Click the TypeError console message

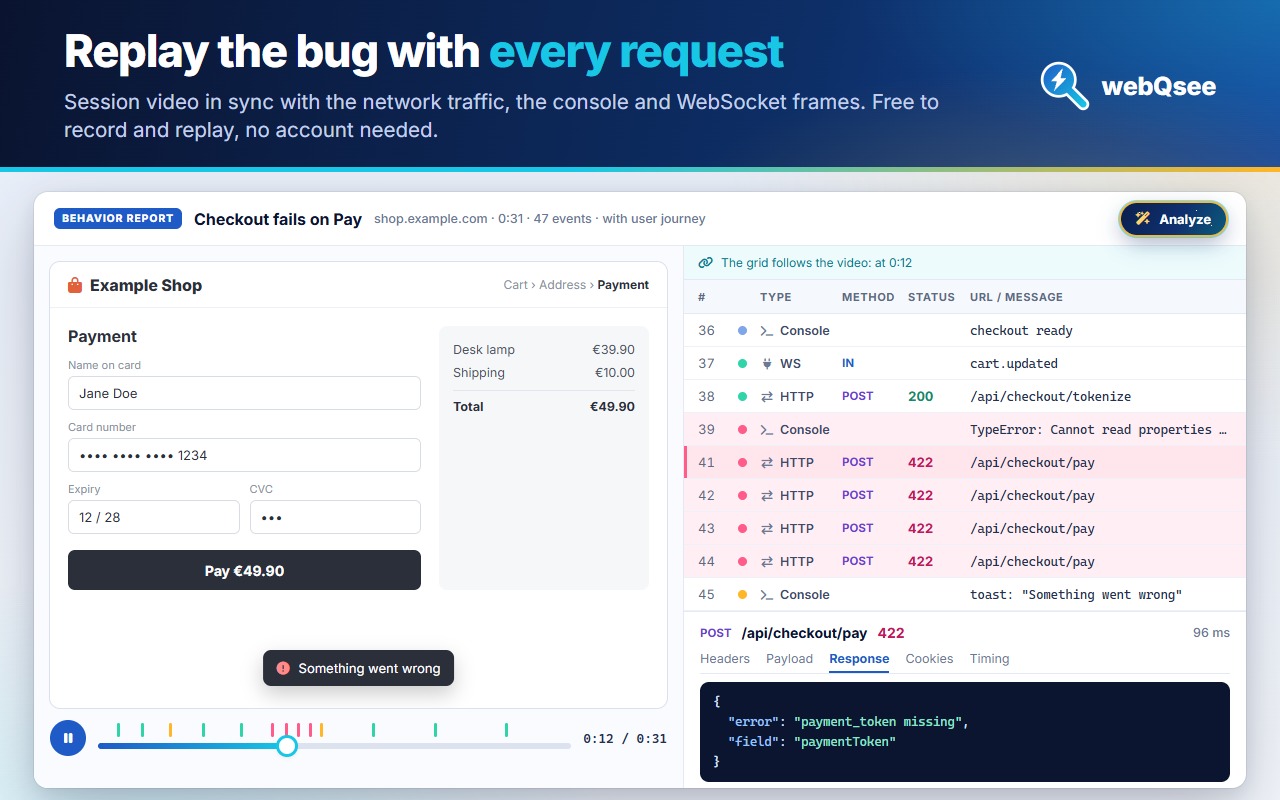pos(1098,430)
